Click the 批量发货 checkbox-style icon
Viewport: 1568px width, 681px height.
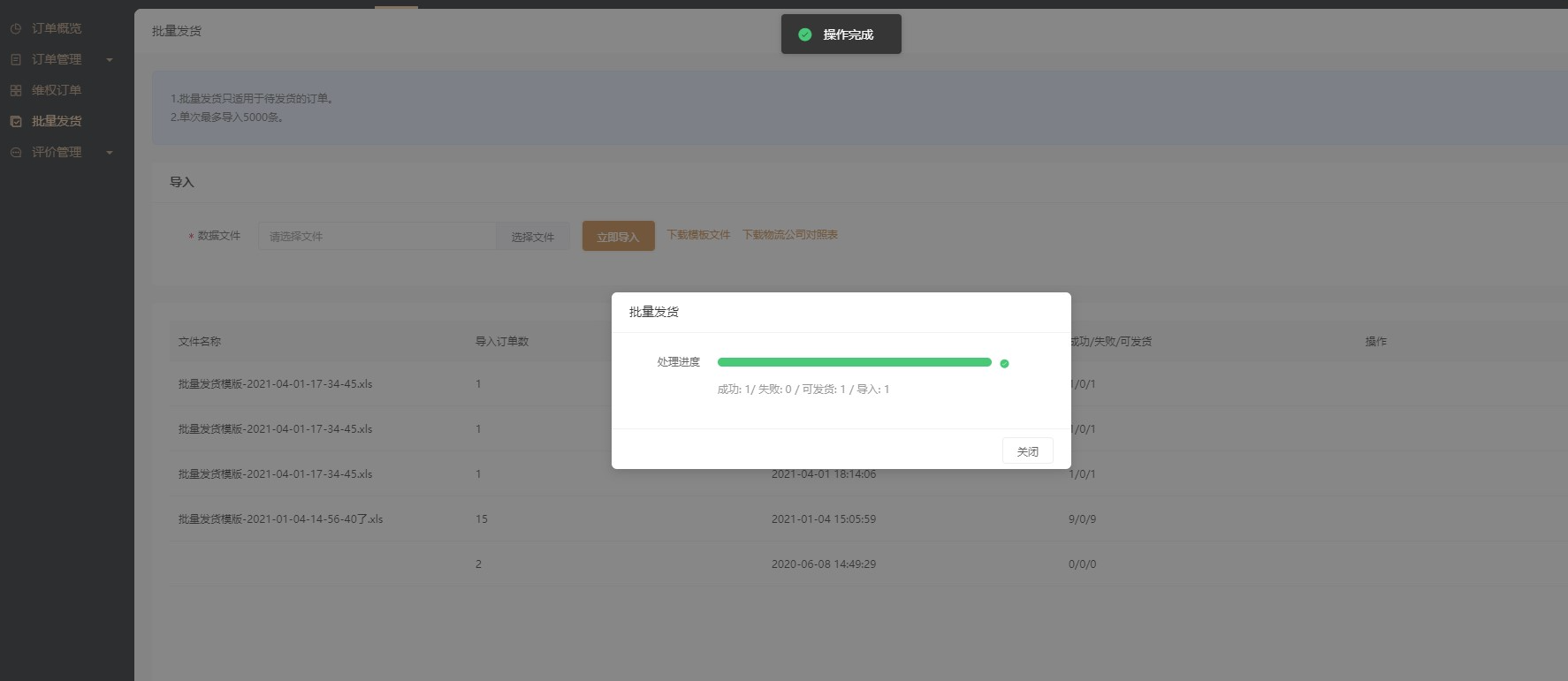click(16, 122)
